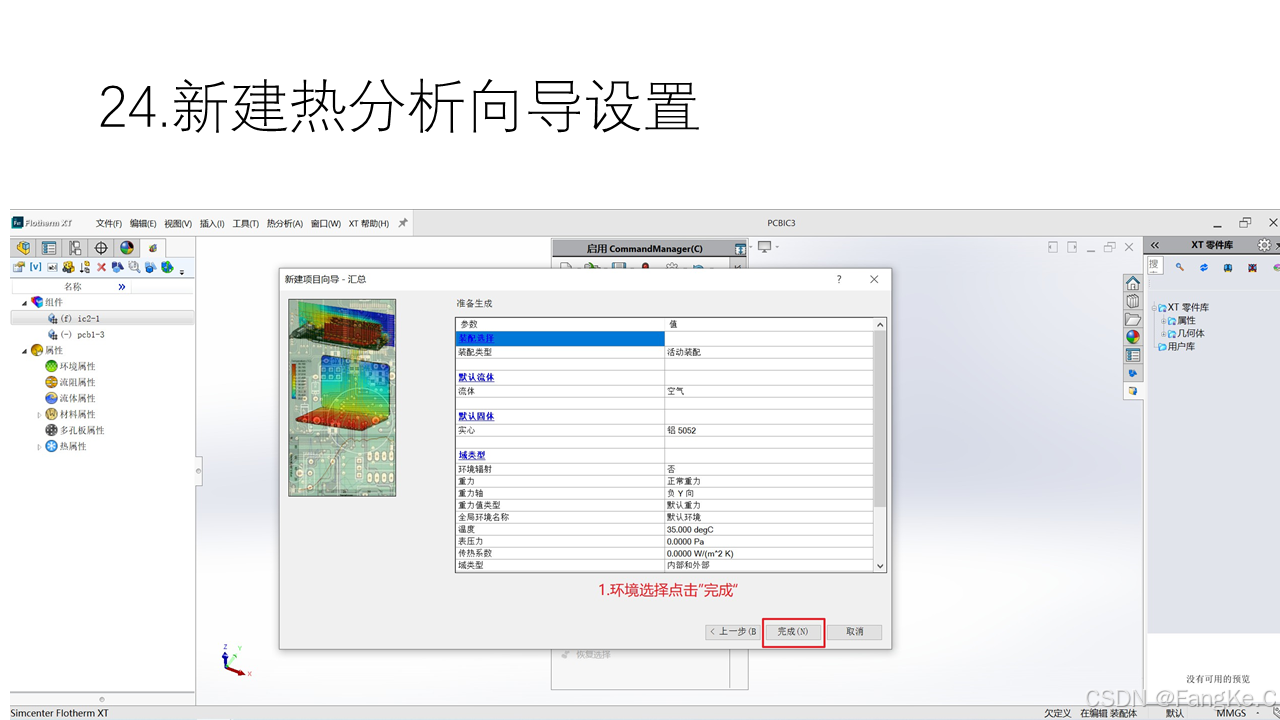The width and height of the screenshot is (1280, 720).
Task: Click the monitor display icon in viewport header
Action: pos(765,247)
